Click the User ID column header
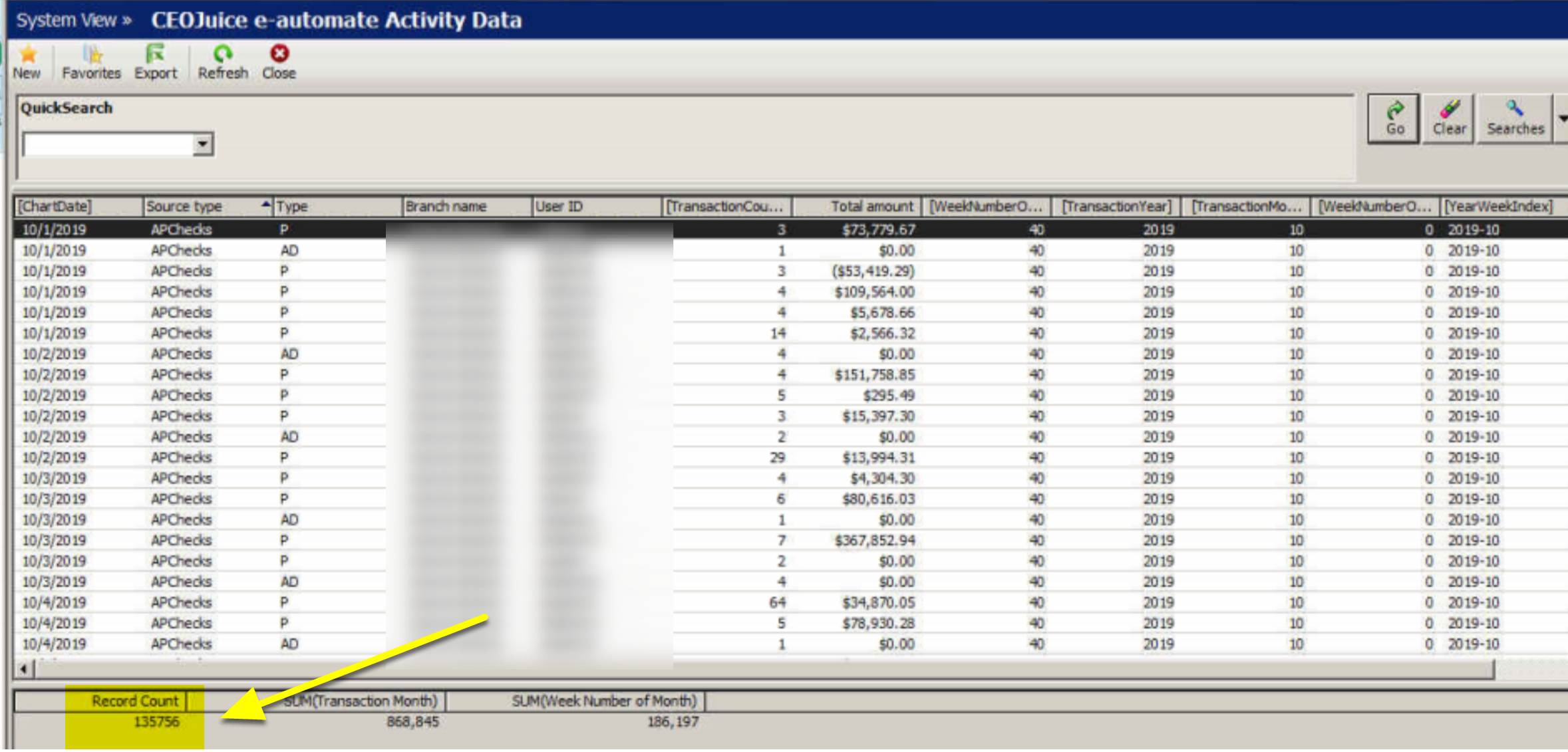This screenshot has height=752, width=1568. [x=597, y=207]
